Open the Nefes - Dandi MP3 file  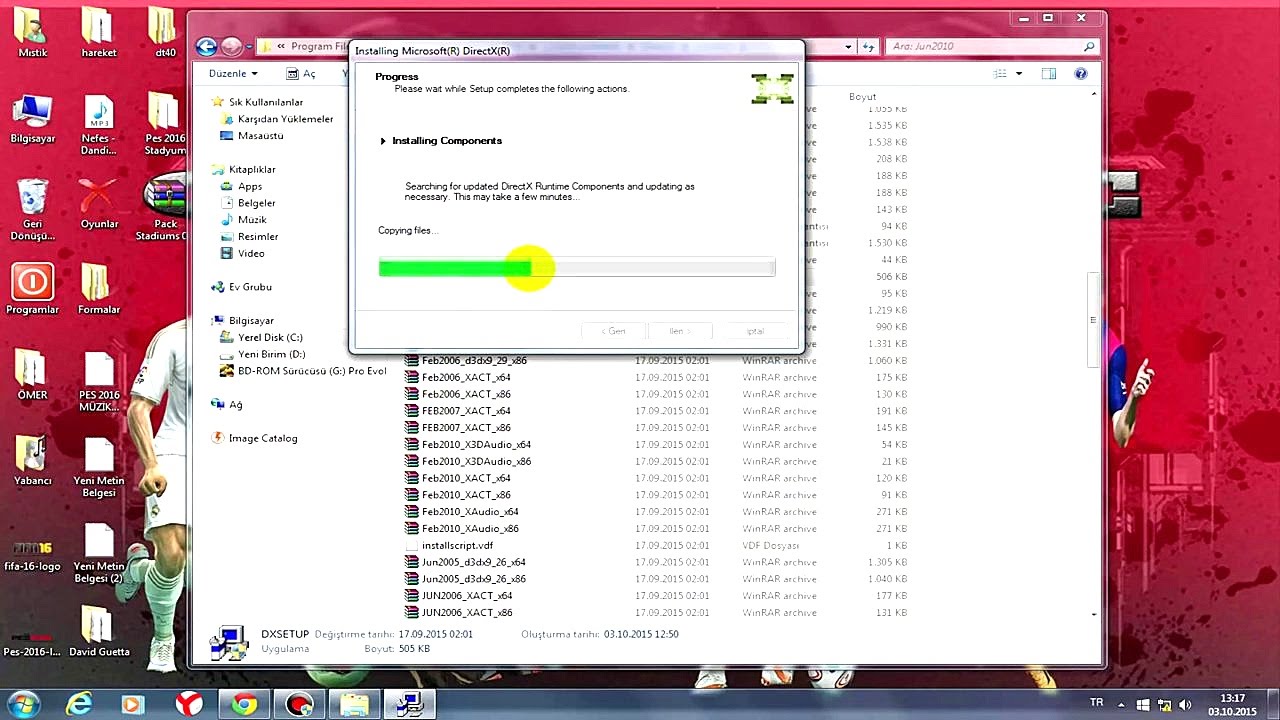coord(98,125)
